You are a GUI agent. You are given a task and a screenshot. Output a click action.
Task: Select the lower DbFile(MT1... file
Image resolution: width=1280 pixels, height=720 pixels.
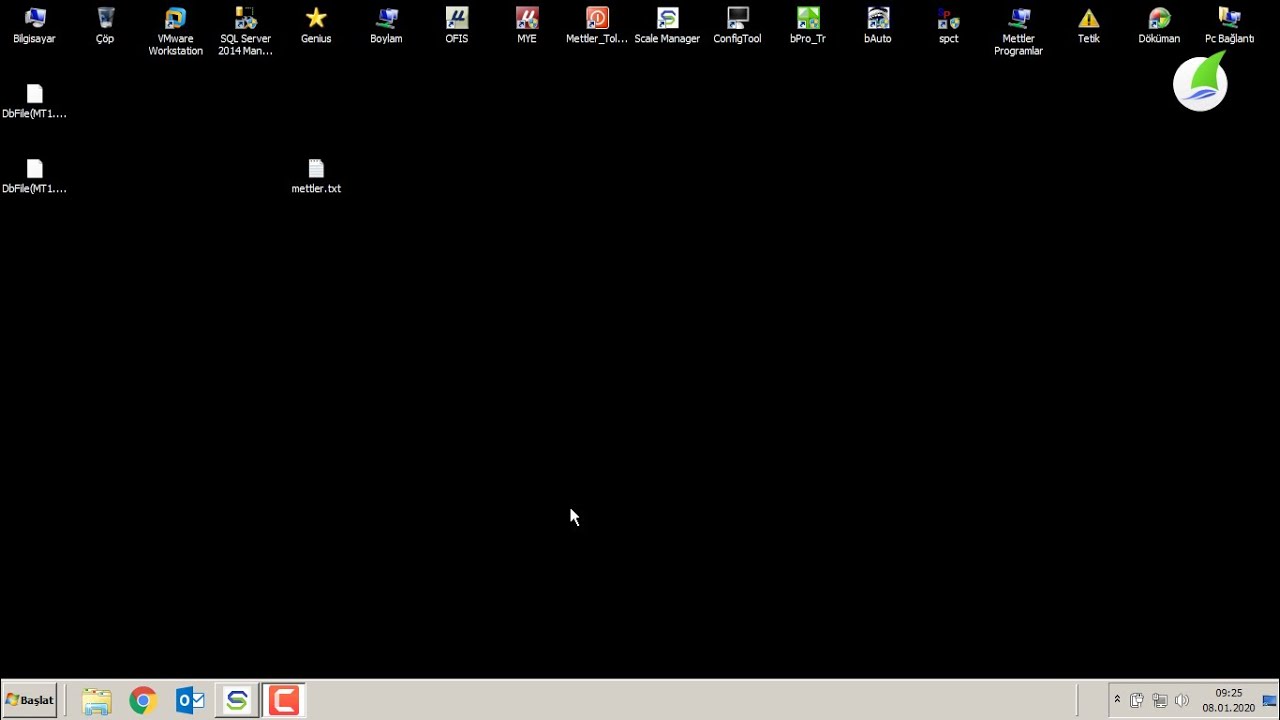(x=34, y=176)
